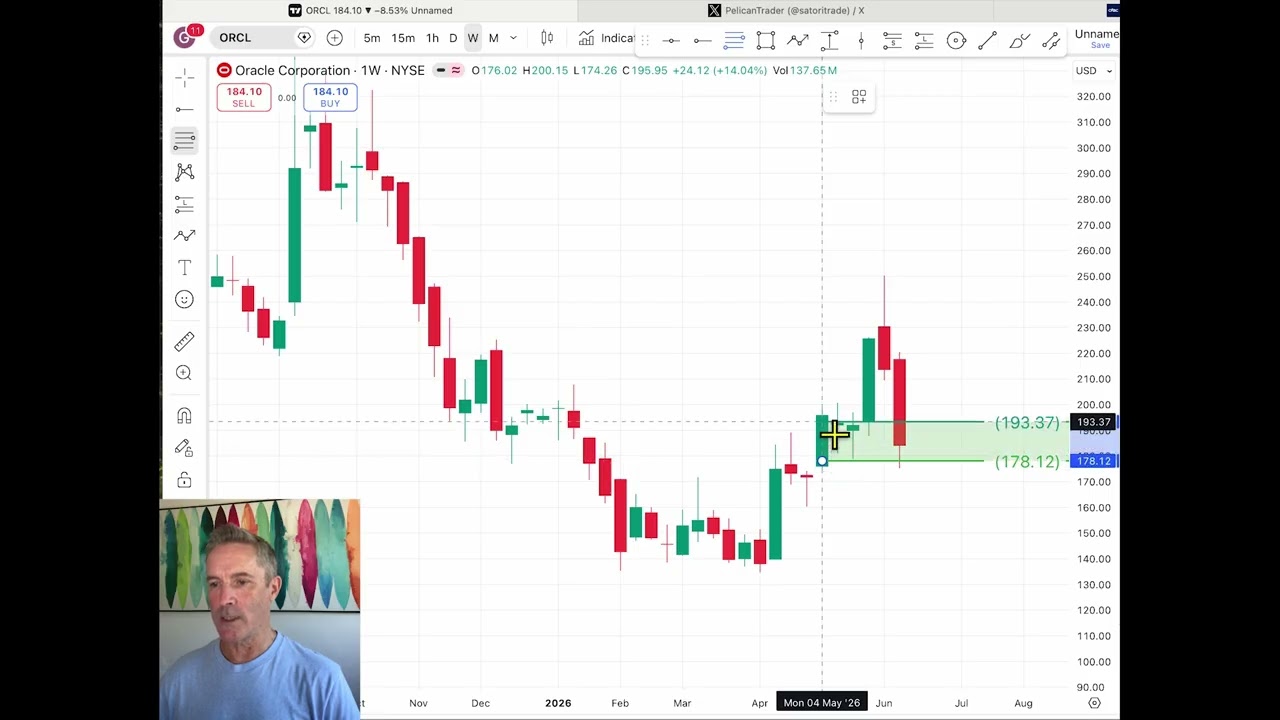Open the XABCD pattern tool

click(x=184, y=172)
